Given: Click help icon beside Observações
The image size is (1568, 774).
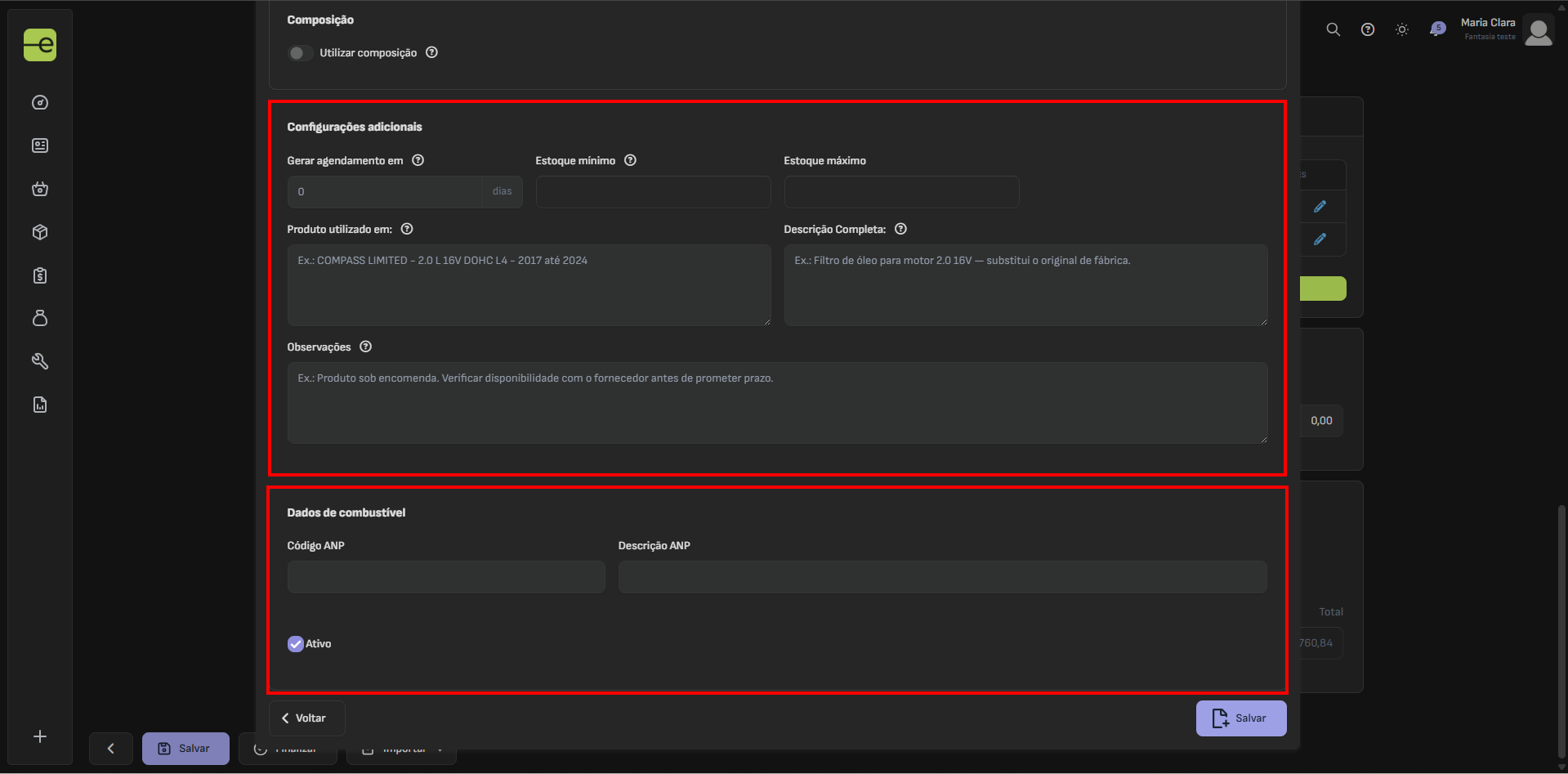Looking at the screenshot, I should click(366, 347).
